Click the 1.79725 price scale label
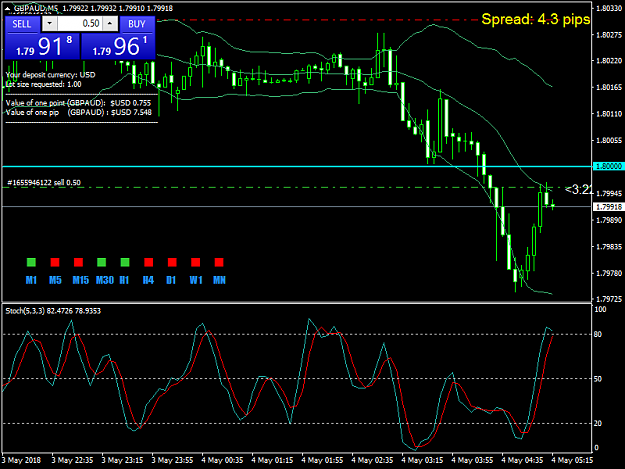Image resolution: width=625 pixels, height=469 pixels. (x=609, y=299)
